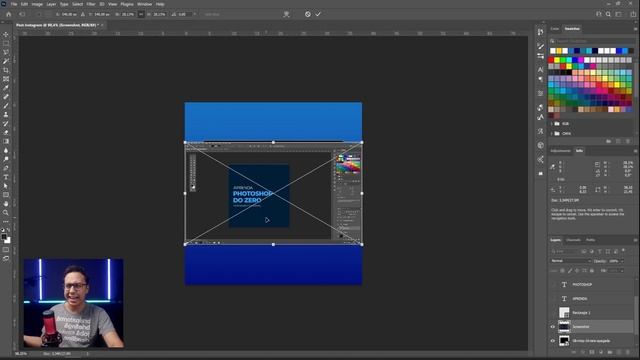The image size is (640, 360).
Task: Switch to the Adjustments tab
Action: [560, 151]
